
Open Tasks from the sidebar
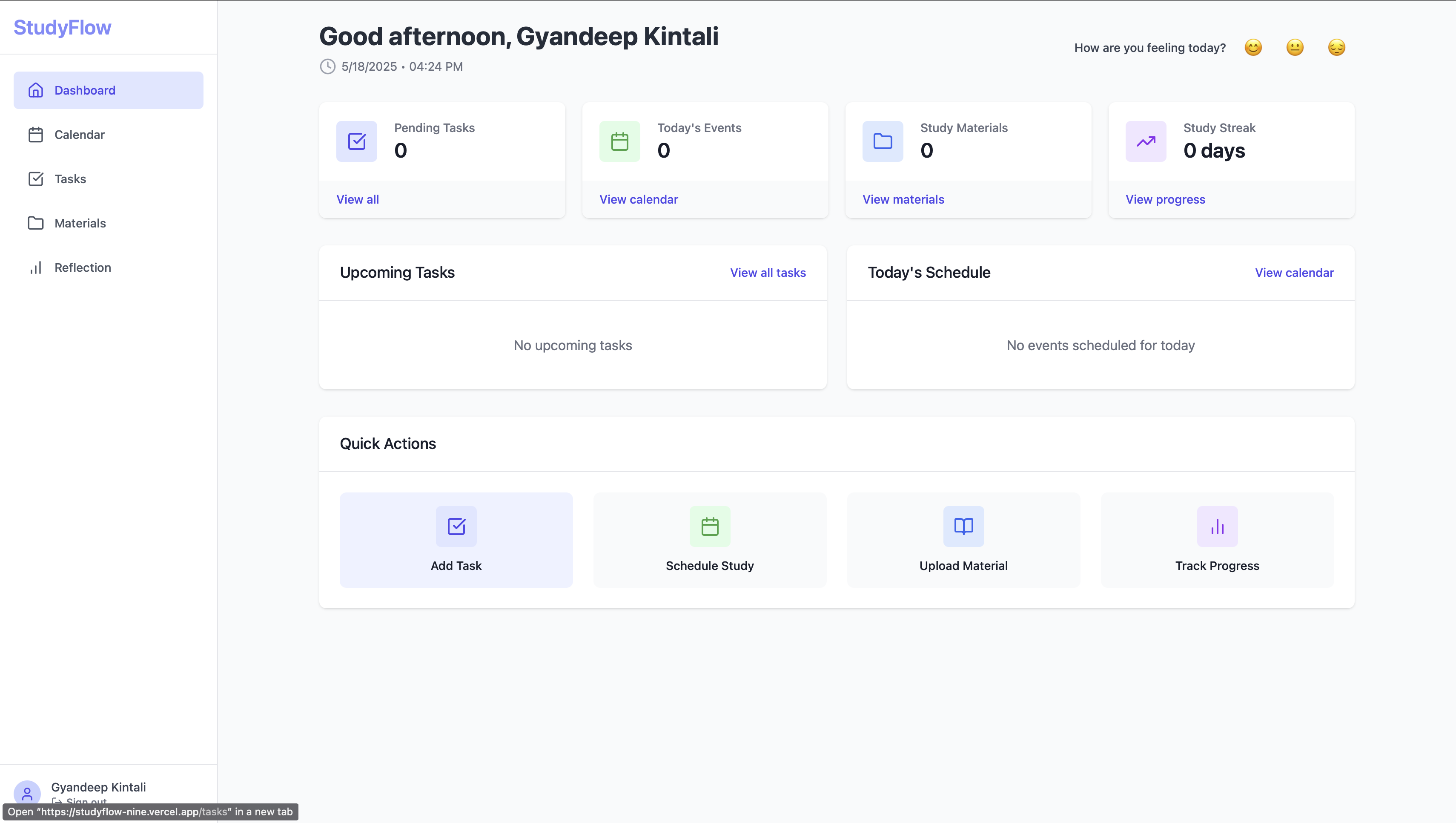[x=70, y=179]
